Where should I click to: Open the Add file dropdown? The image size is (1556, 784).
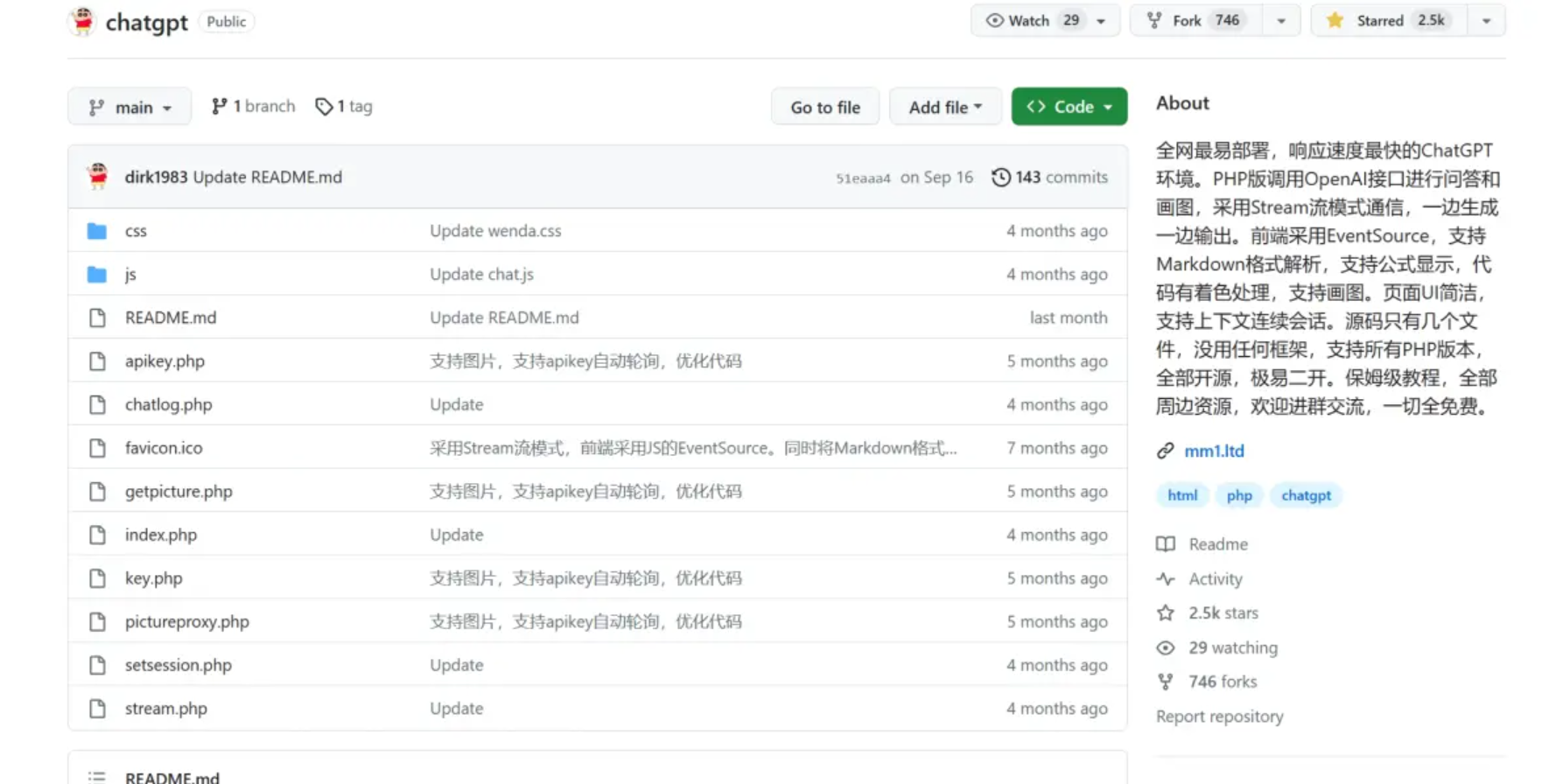coord(945,107)
